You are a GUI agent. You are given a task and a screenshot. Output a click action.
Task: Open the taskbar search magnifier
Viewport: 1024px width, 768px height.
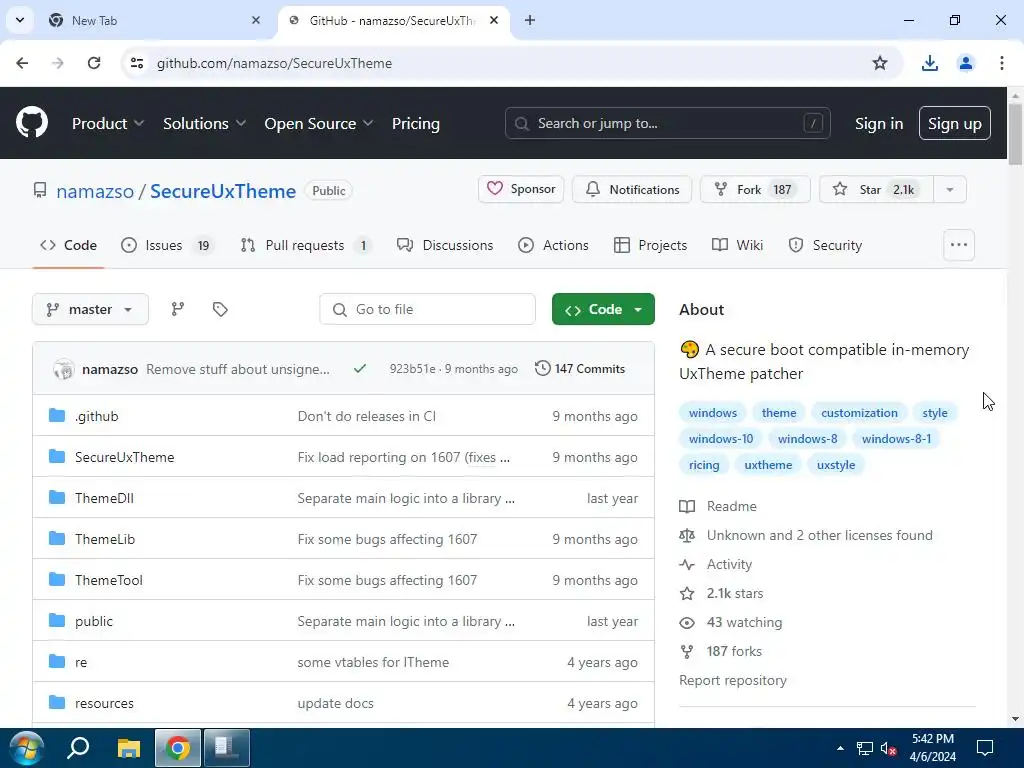click(78, 748)
